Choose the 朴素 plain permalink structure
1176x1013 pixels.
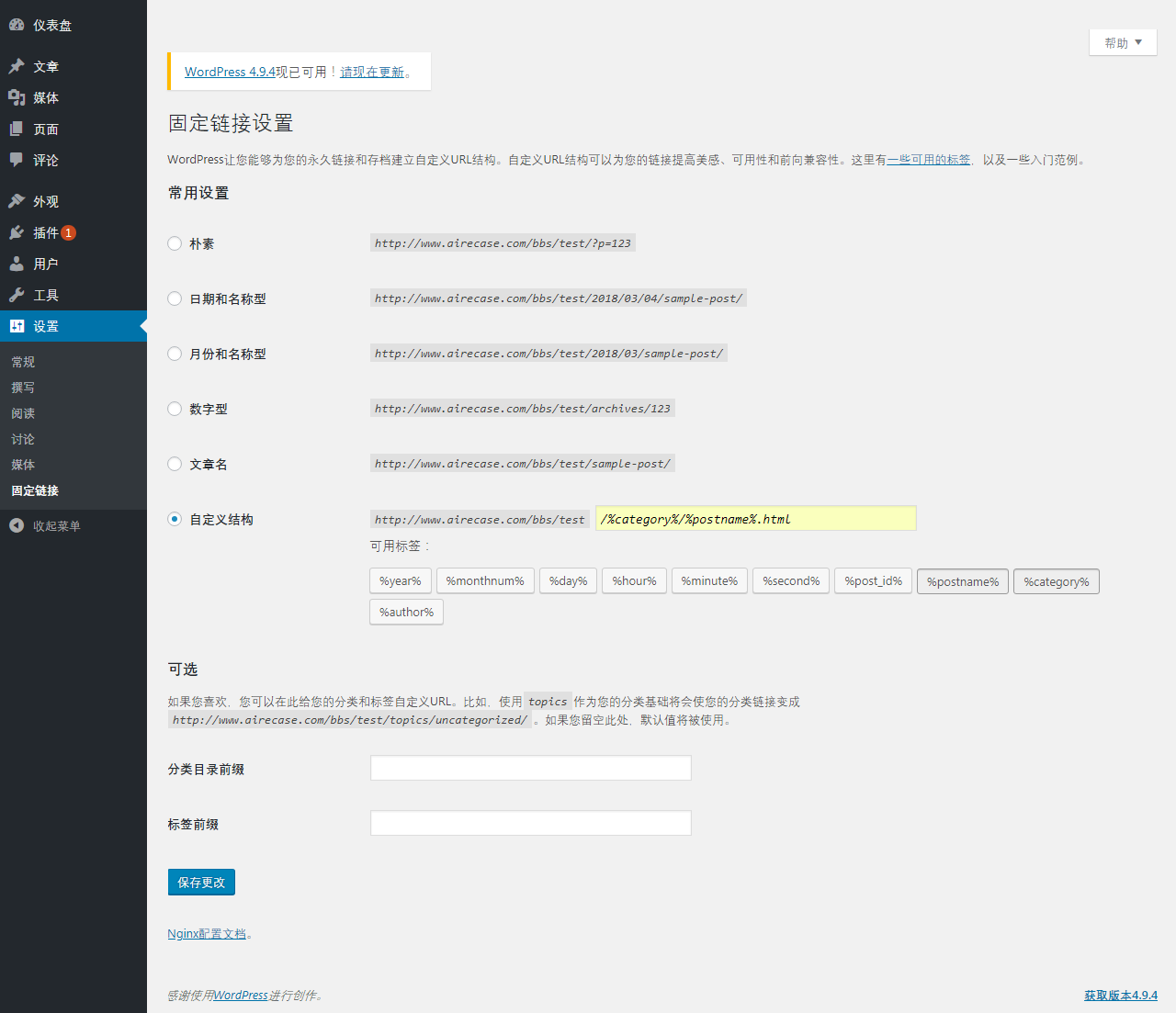tap(175, 243)
